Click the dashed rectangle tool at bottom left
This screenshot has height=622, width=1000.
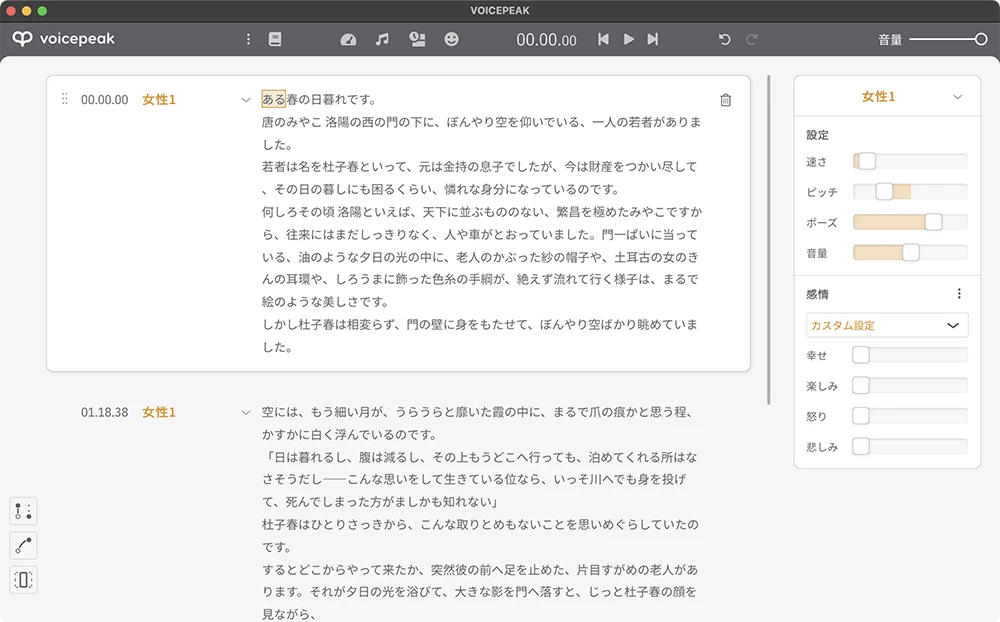tap(24, 579)
